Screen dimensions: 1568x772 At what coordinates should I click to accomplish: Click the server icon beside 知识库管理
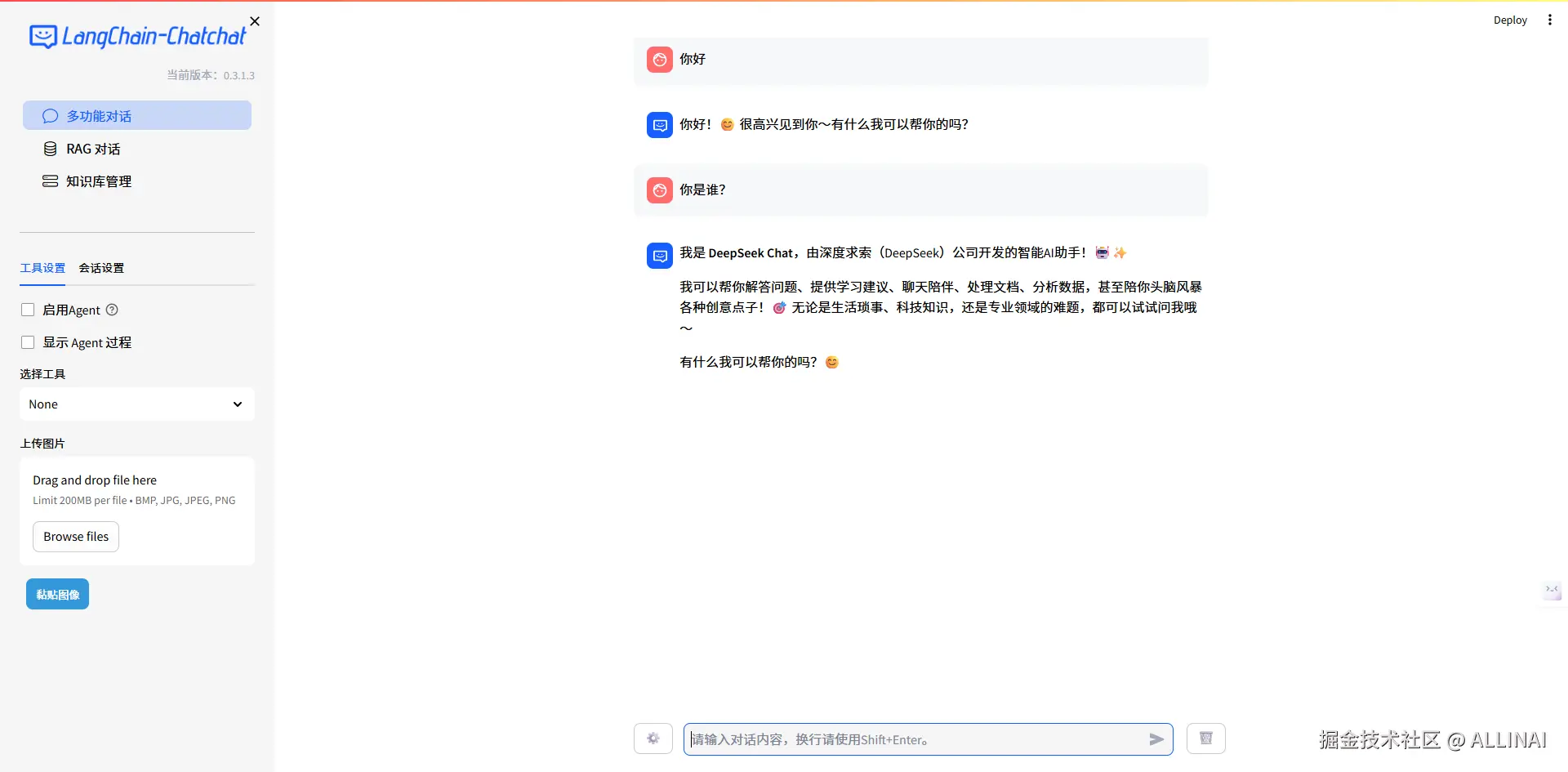50,181
